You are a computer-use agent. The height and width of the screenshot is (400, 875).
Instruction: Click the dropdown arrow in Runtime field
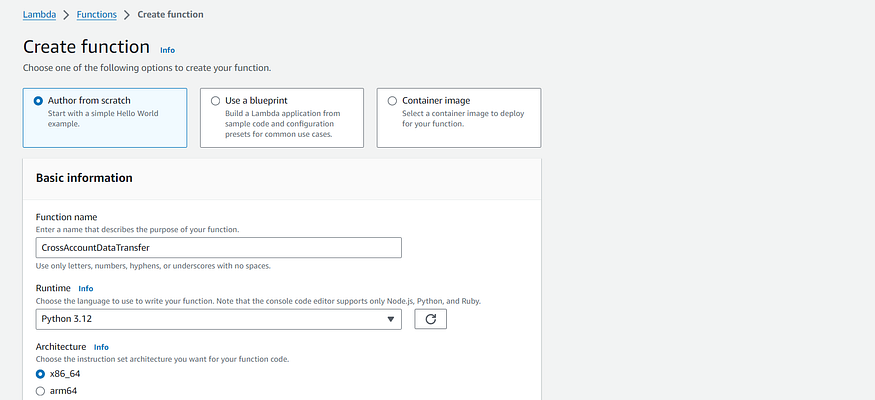coord(391,319)
